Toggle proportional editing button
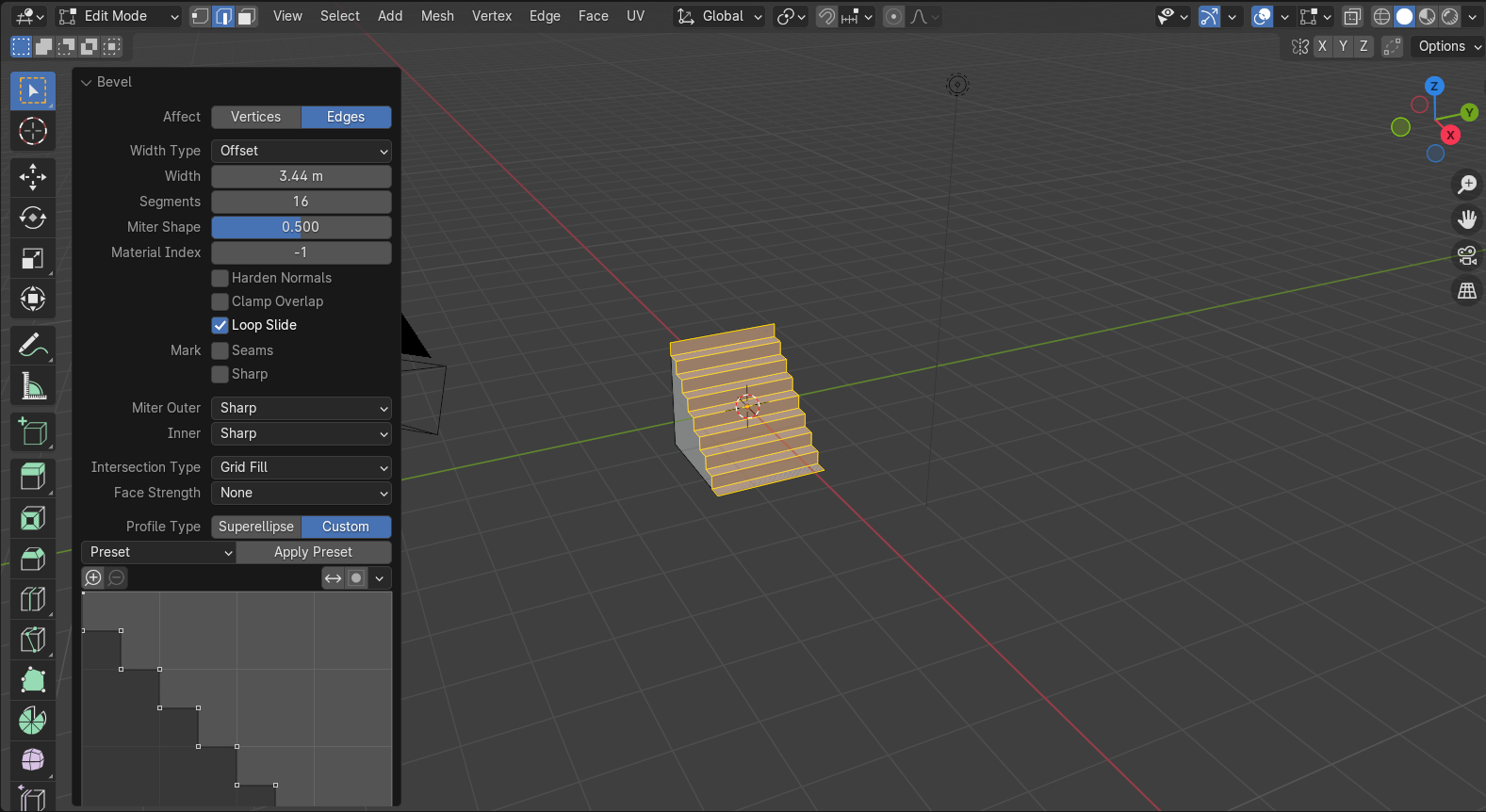The width and height of the screenshot is (1486, 812). (x=894, y=16)
